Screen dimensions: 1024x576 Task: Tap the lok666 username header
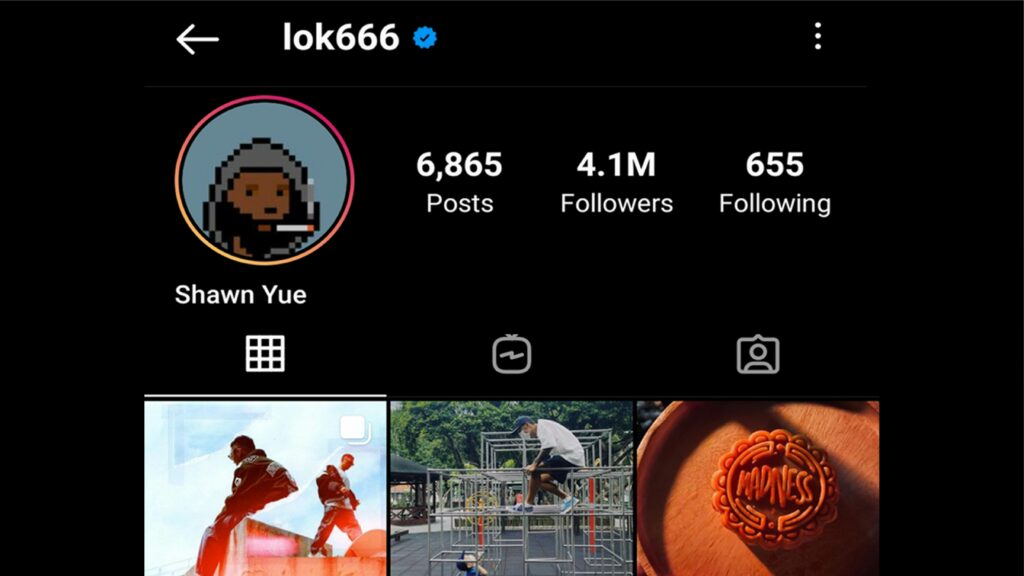coord(340,37)
